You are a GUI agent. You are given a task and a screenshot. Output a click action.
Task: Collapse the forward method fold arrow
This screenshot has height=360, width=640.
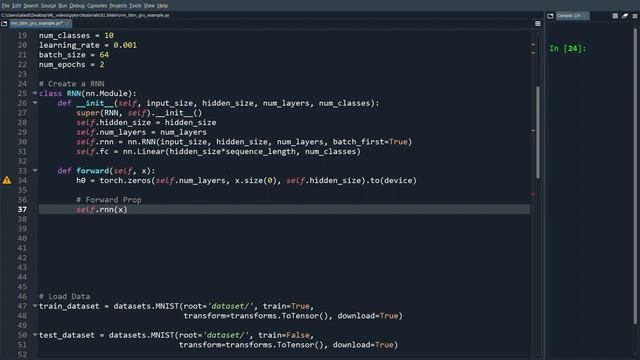click(35, 171)
